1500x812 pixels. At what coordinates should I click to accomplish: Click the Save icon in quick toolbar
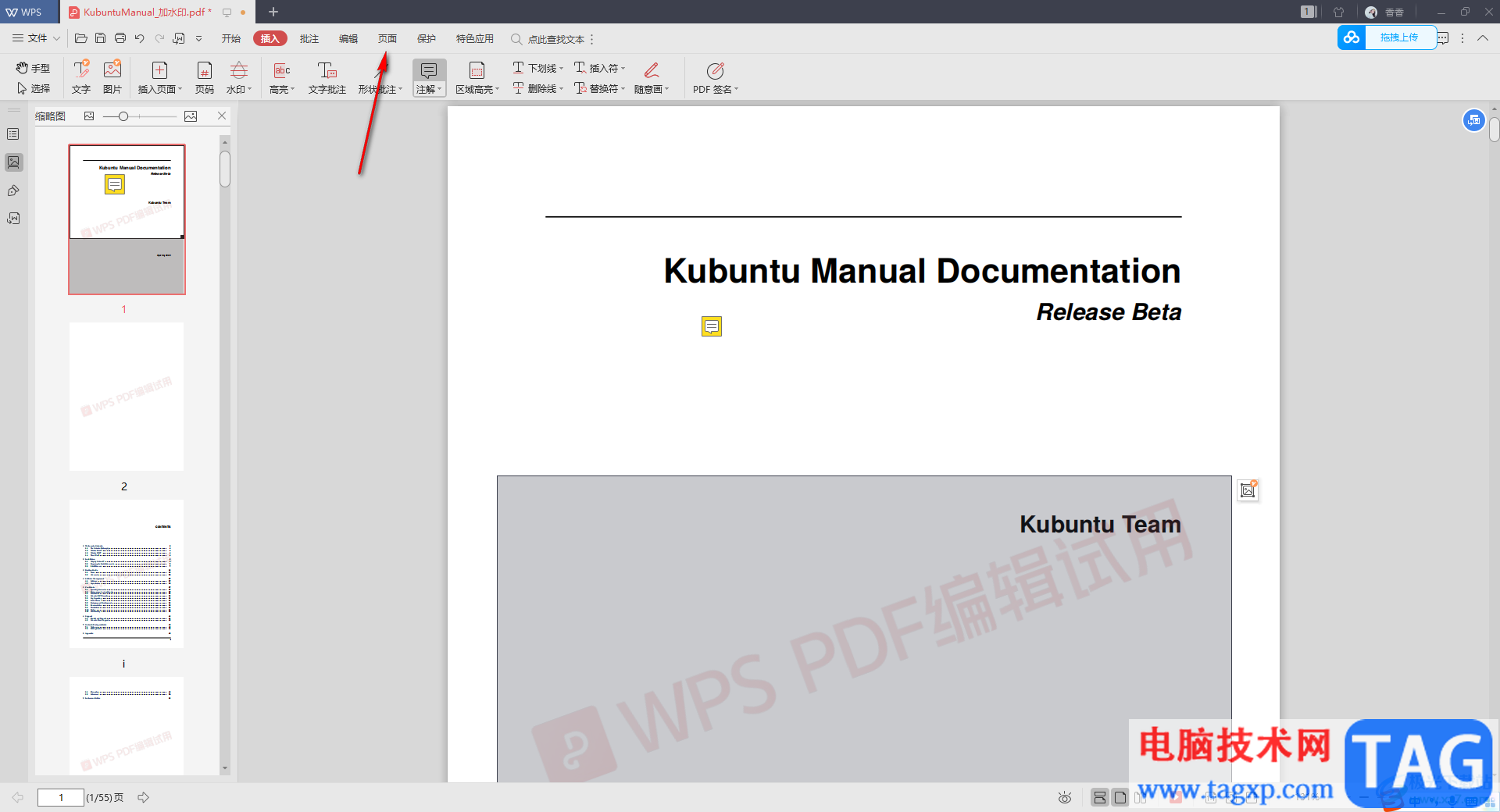pyautogui.click(x=100, y=38)
